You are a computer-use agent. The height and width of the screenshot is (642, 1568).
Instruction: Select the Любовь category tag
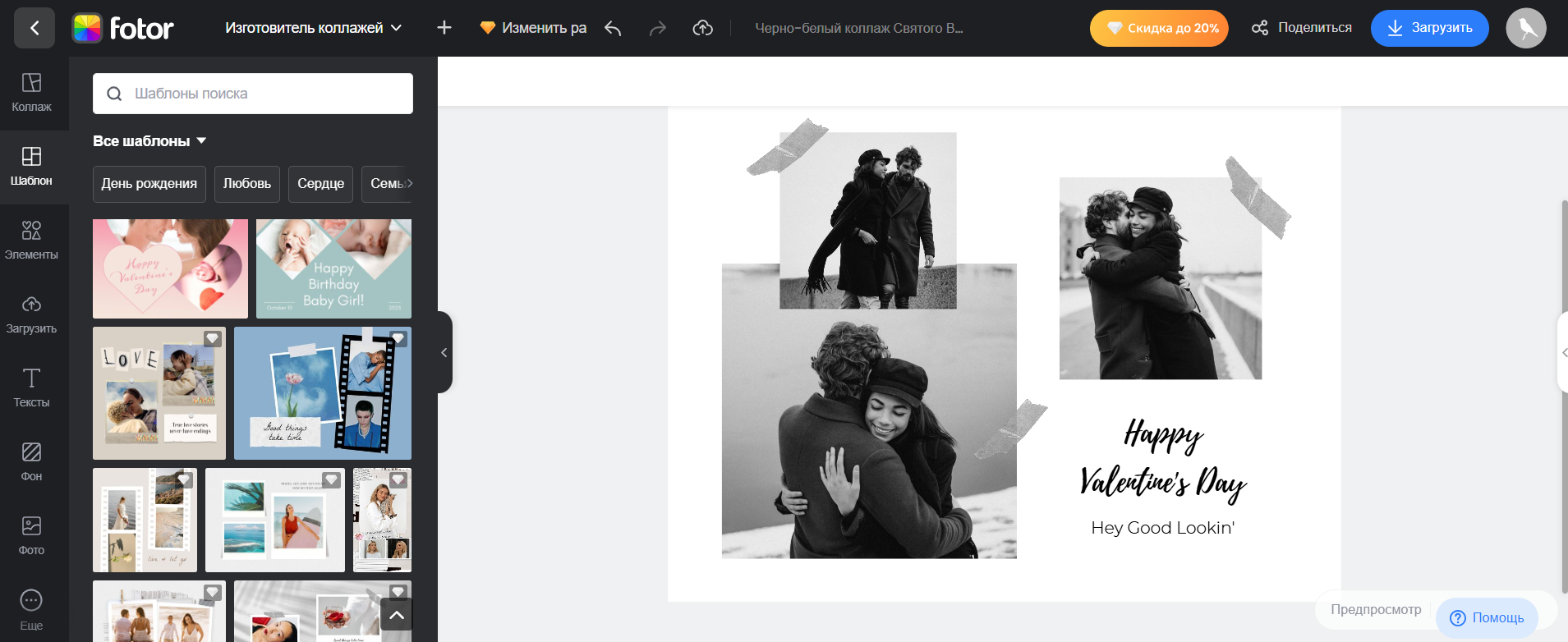pos(247,184)
